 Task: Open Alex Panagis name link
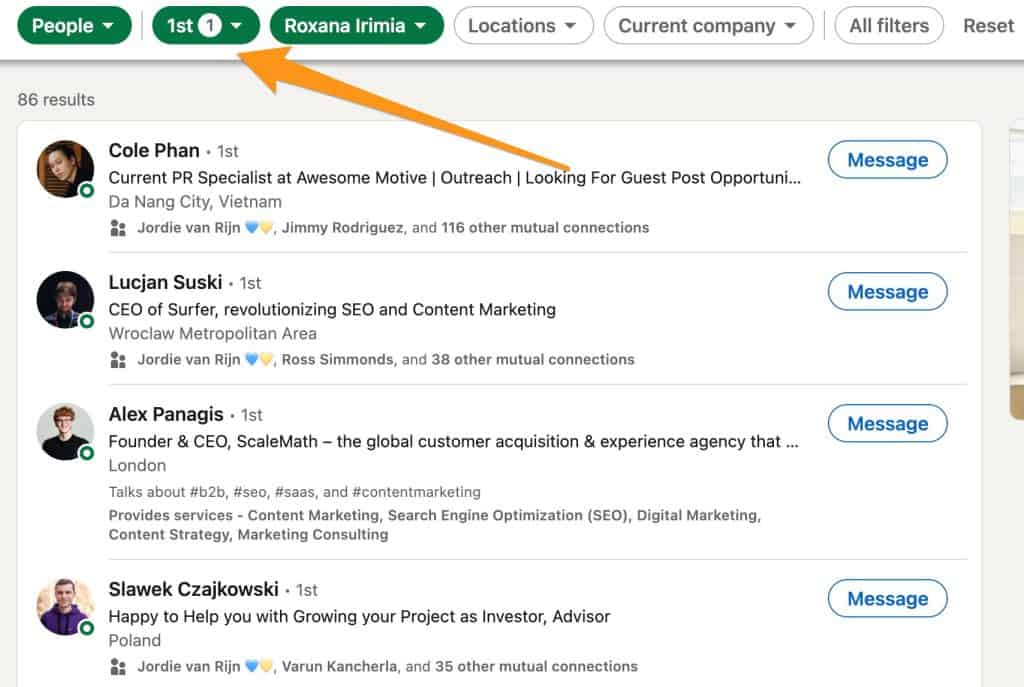click(x=164, y=414)
